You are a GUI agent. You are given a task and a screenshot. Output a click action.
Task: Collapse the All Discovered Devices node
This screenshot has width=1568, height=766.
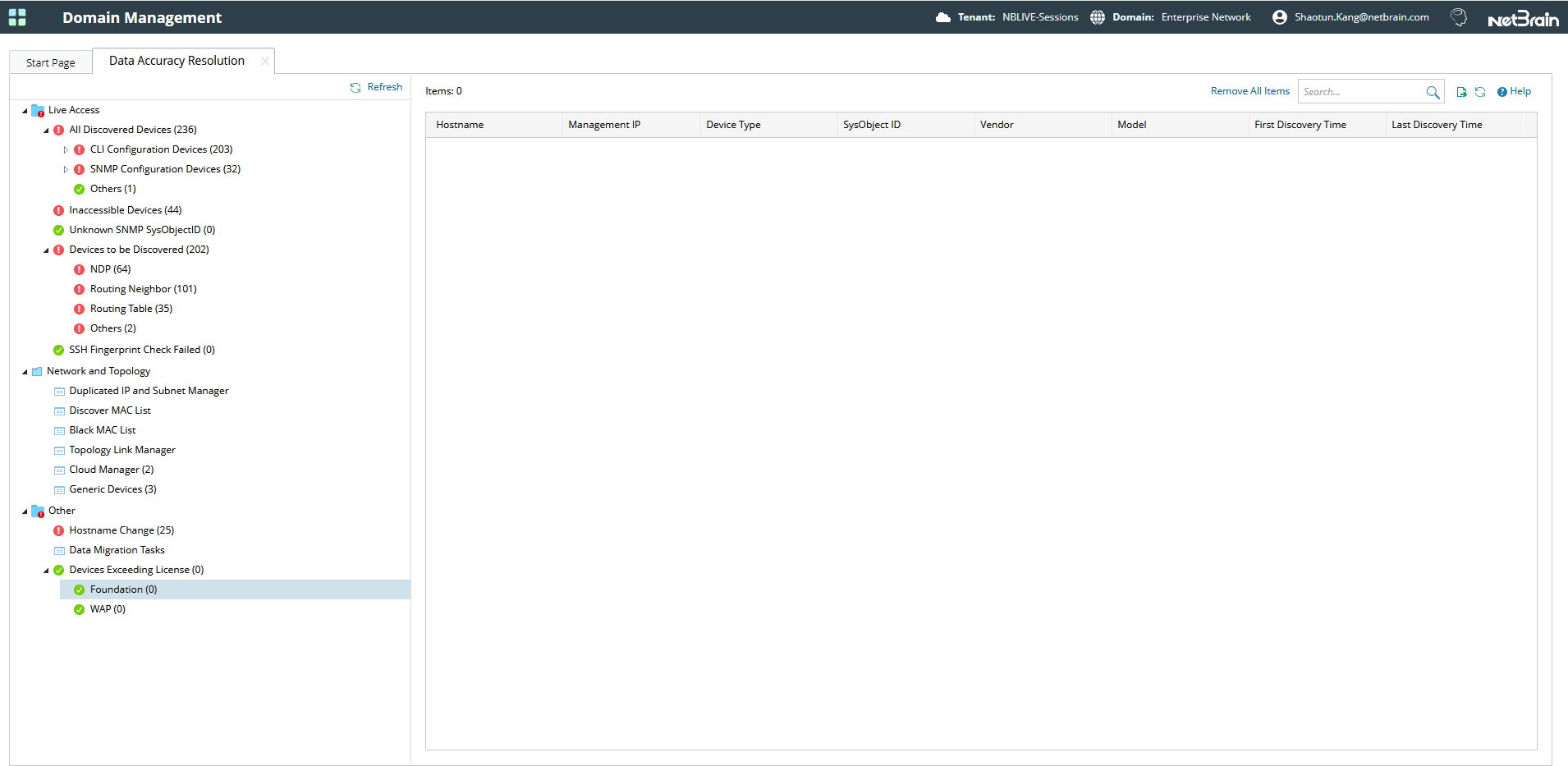coord(46,131)
